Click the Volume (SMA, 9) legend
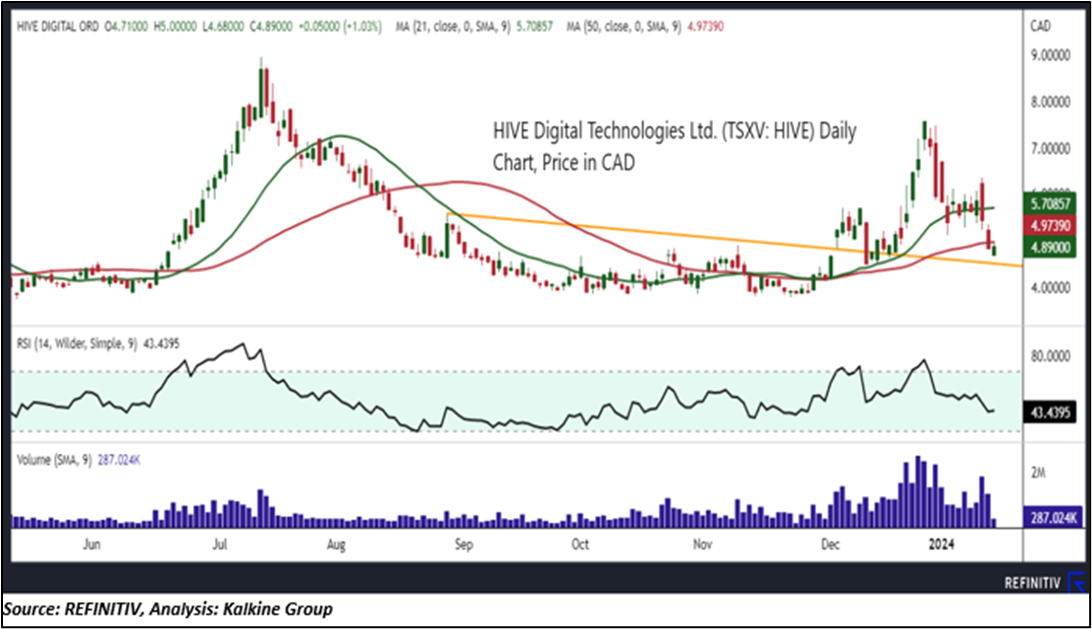1092x629 pixels. point(54,460)
